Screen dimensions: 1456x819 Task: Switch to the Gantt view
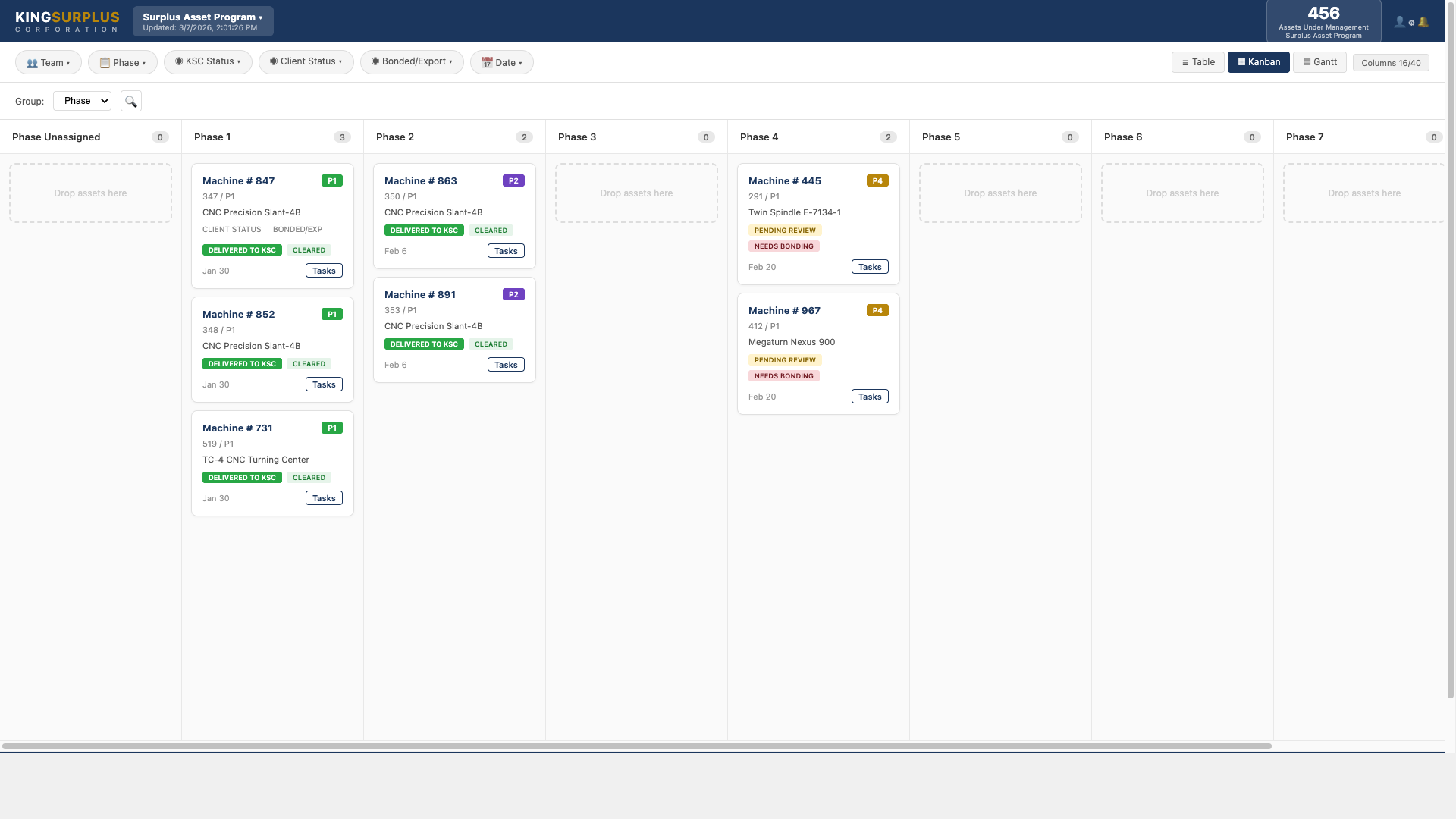(1319, 62)
